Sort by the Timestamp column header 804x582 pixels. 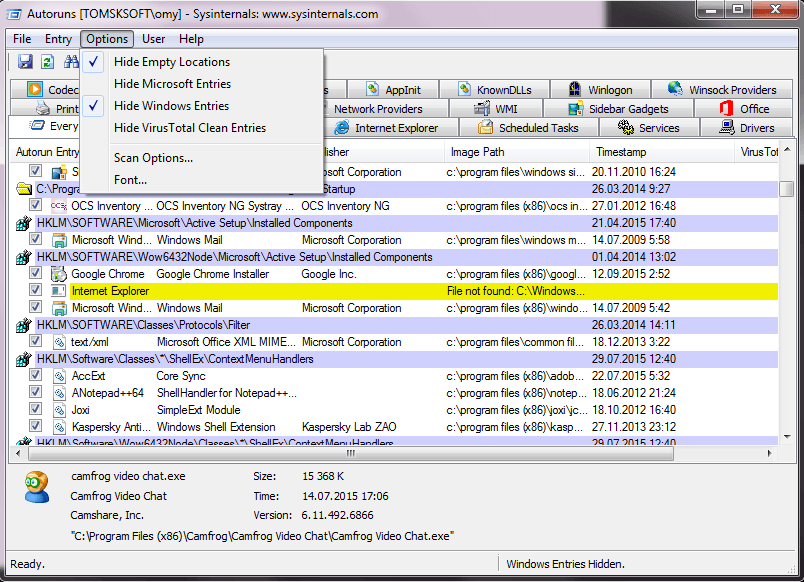point(662,152)
